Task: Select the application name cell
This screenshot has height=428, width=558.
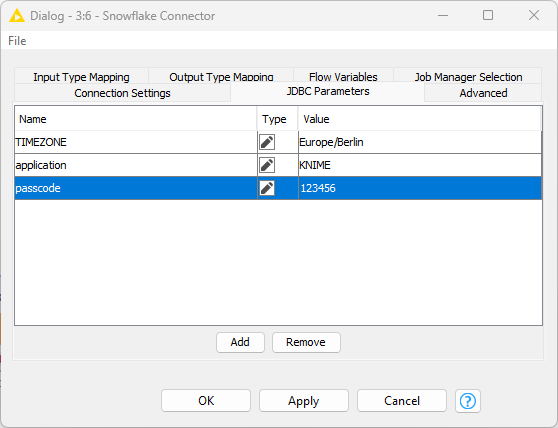Action: click(x=136, y=165)
